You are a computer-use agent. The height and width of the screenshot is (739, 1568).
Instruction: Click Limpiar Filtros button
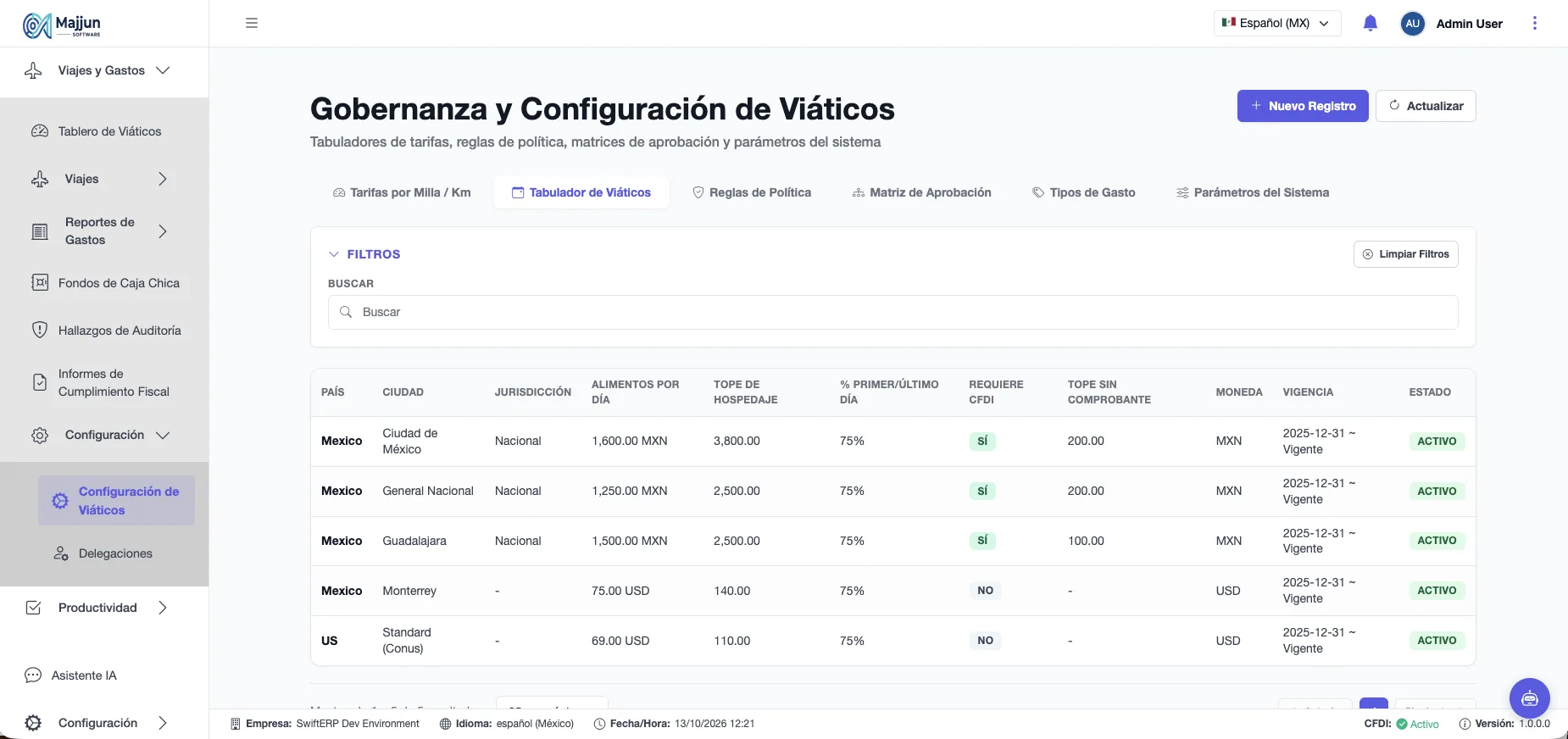click(x=1406, y=254)
